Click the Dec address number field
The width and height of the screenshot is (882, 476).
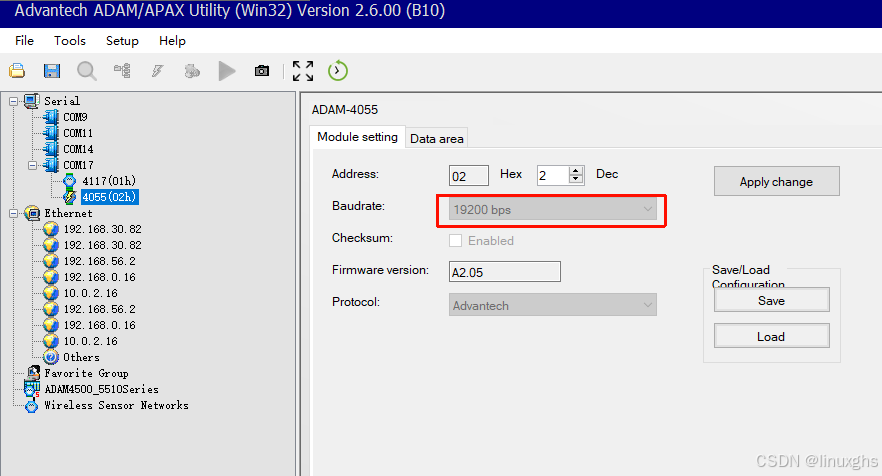click(x=554, y=176)
